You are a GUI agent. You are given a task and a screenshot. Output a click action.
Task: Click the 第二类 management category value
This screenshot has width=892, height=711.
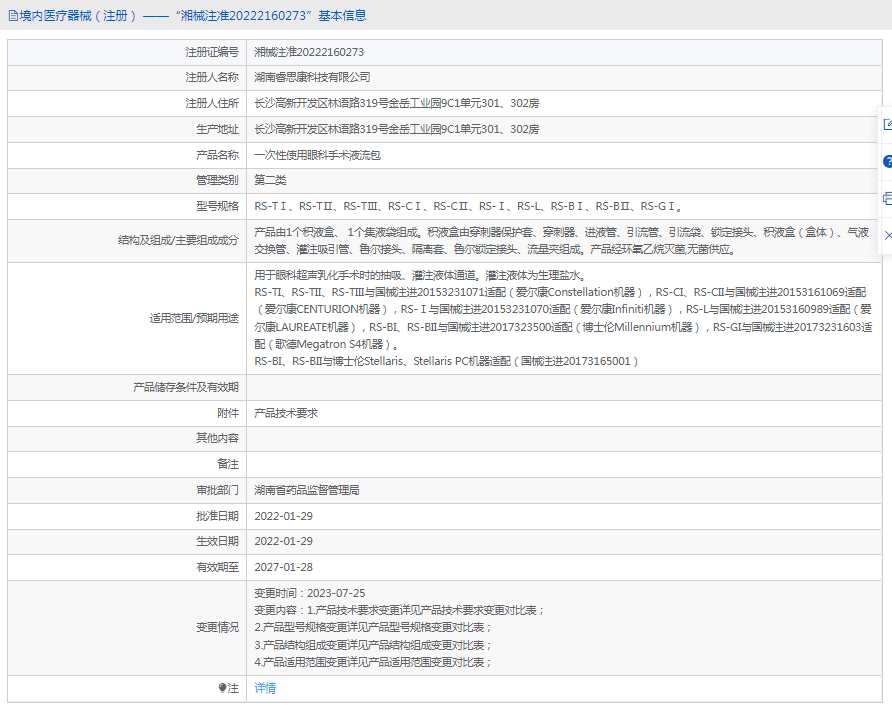coord(270,181)
